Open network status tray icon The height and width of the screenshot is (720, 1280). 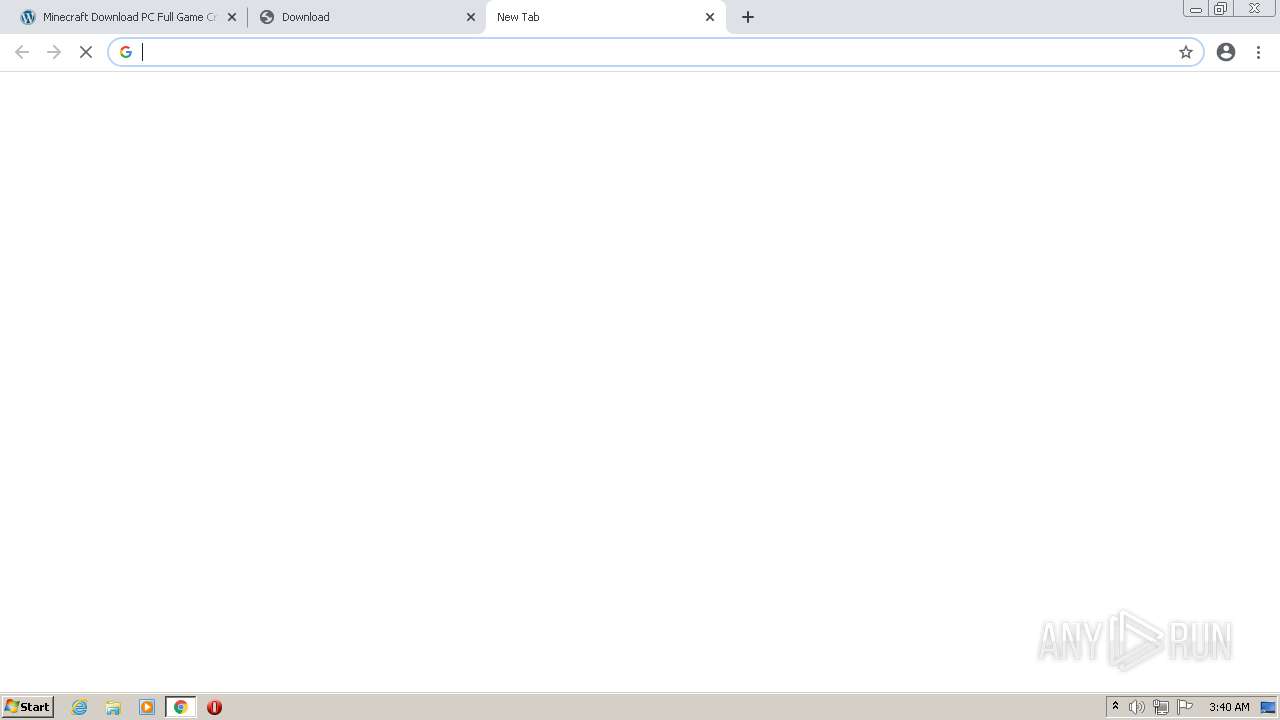click(1161, 707)
